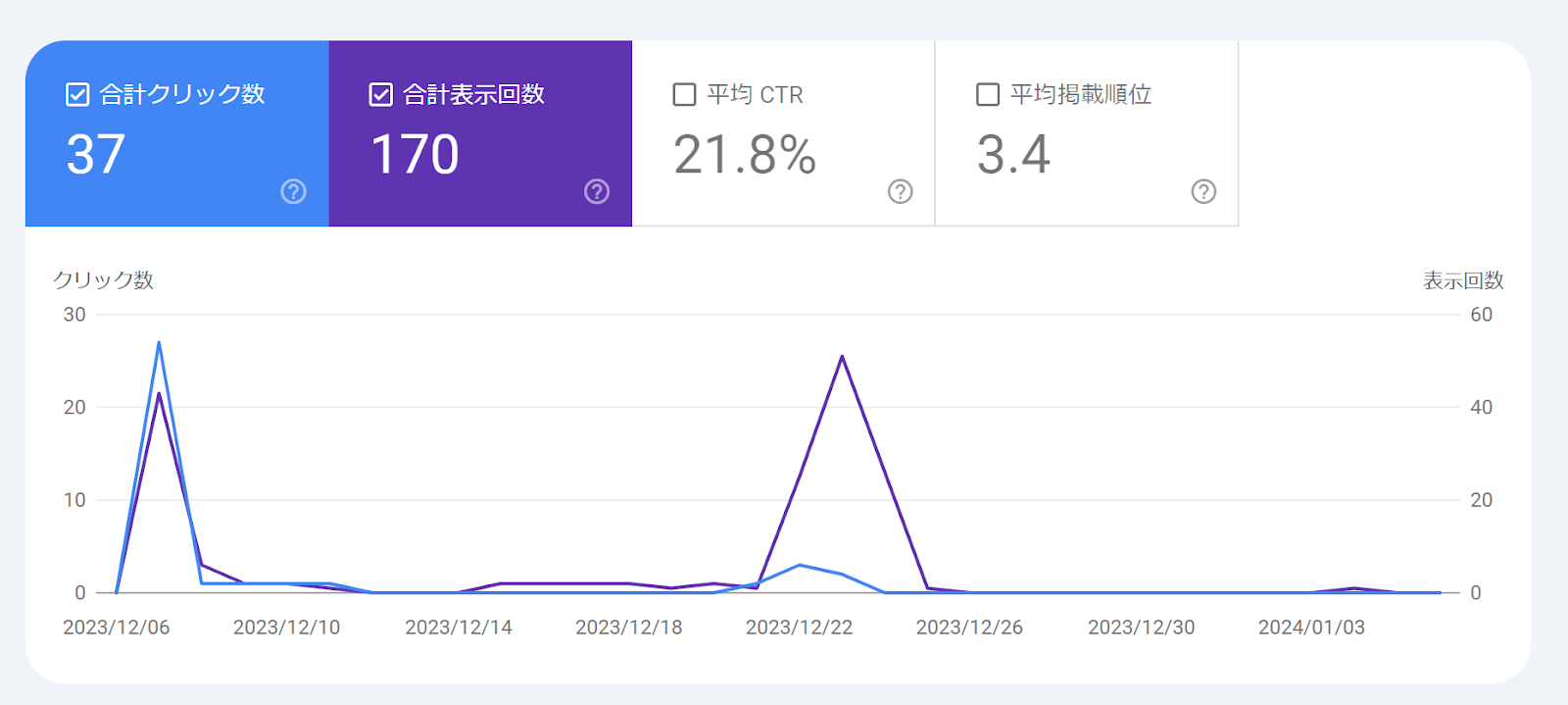Uncheck the 合計クリック数 checkbox
This screenshot has width=1568, height=705.
[77, 94]
